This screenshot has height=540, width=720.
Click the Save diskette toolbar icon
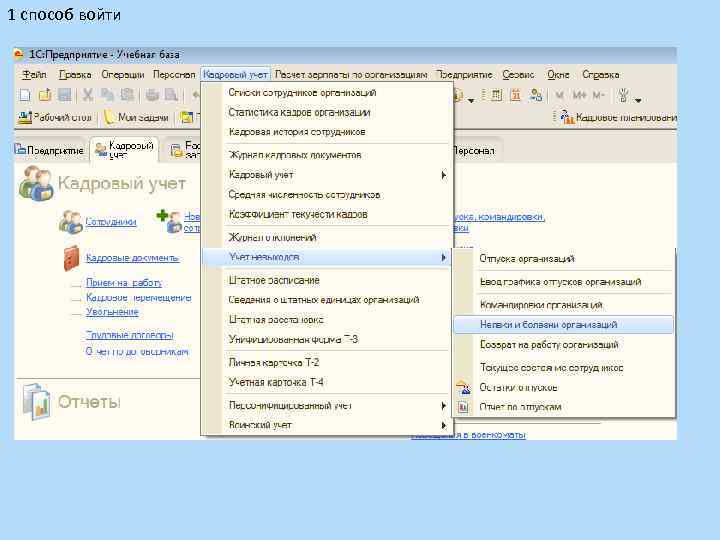click(x=65, y=95)
